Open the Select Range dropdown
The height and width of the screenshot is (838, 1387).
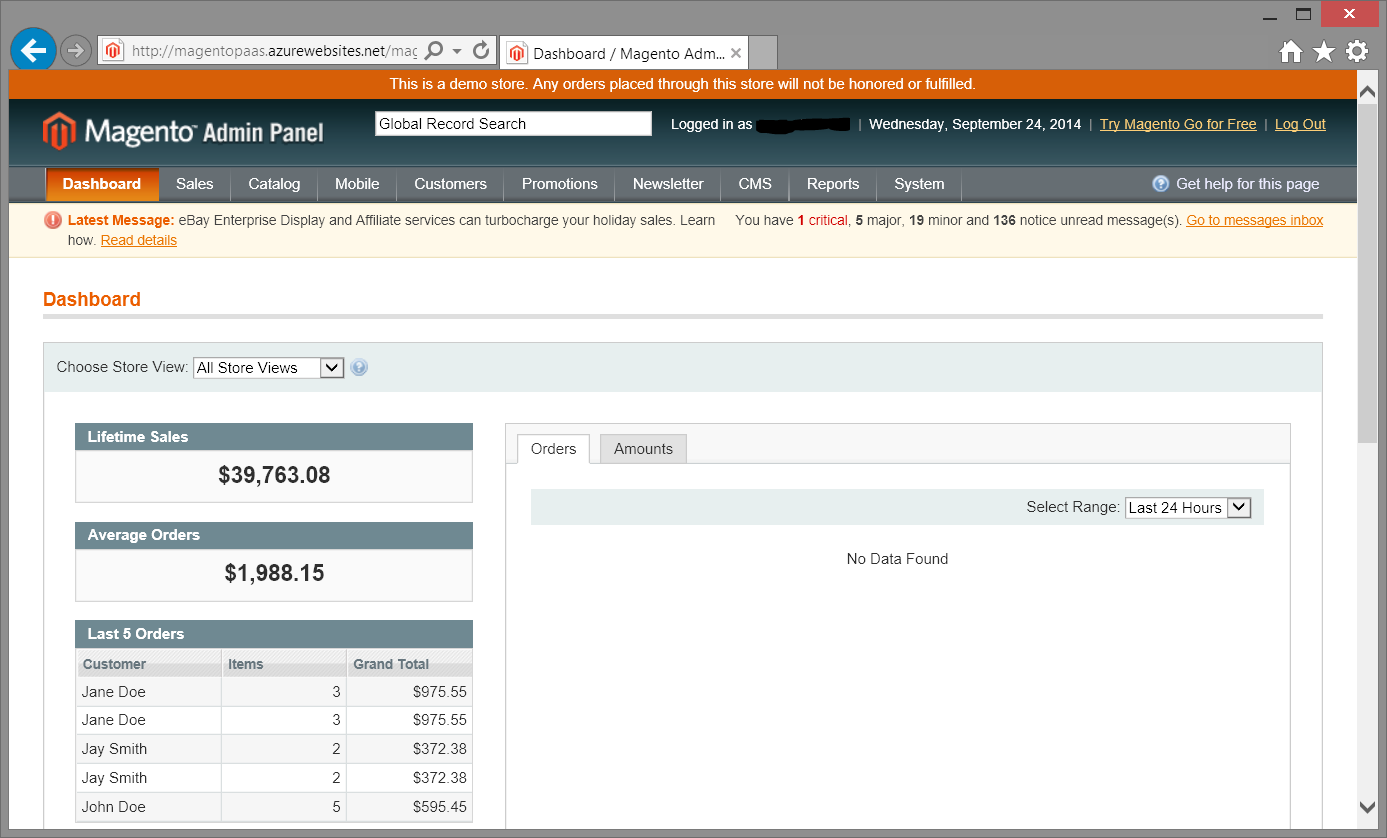[x=1188, y=508]
